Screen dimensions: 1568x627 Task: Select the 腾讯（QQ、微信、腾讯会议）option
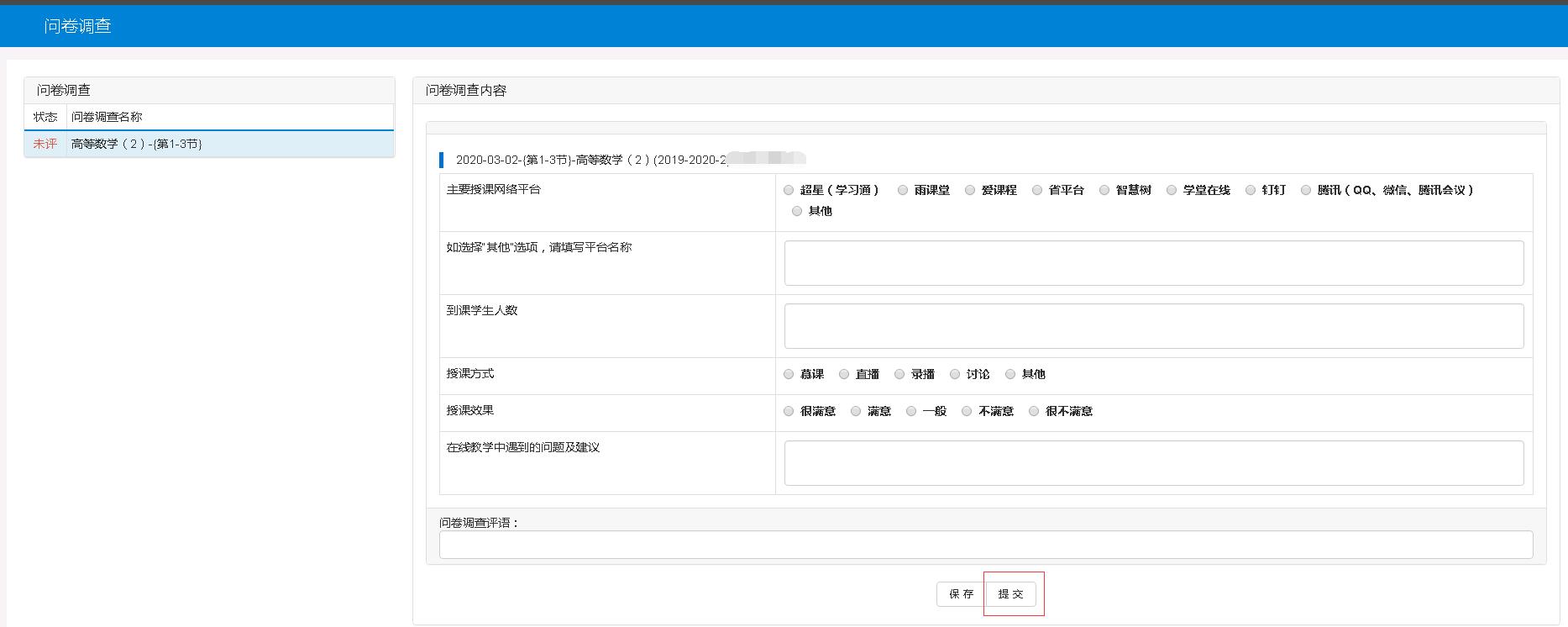tap(1306, 190)
